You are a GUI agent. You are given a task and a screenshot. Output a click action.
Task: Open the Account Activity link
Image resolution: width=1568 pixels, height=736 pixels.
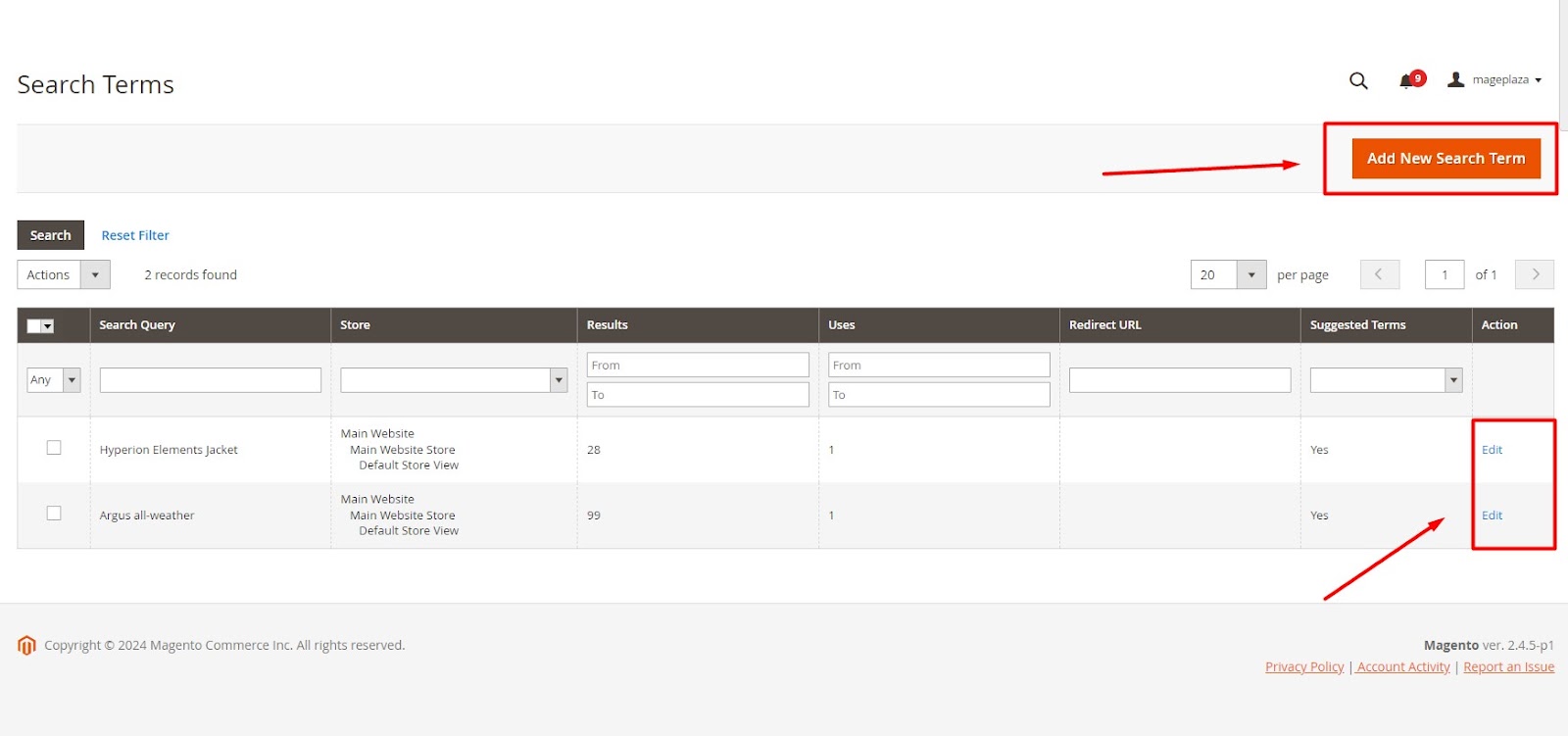click(x=1403, y=666)
